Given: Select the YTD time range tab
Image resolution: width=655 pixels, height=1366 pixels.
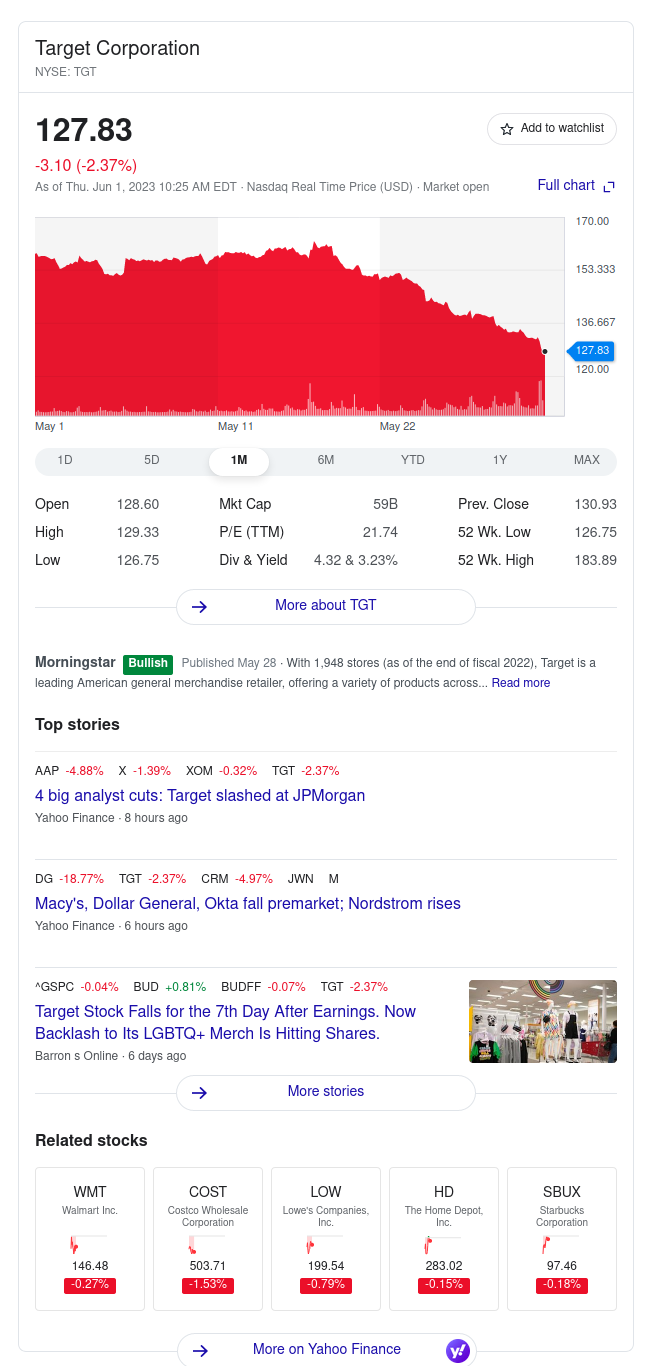Looking at the screenshot, I should point(413,460).
